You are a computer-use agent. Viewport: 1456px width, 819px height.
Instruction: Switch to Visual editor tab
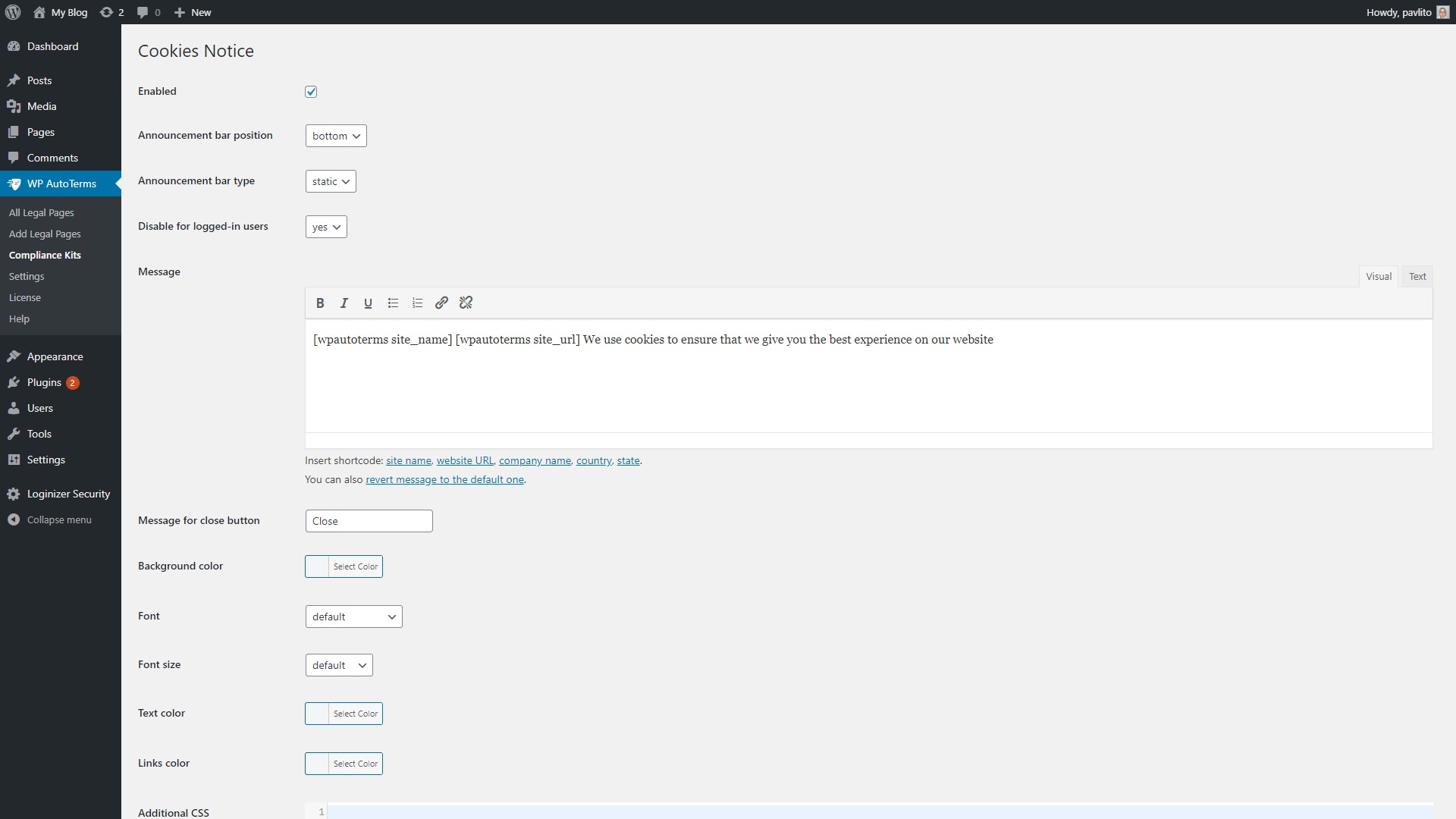[1378, 275]
